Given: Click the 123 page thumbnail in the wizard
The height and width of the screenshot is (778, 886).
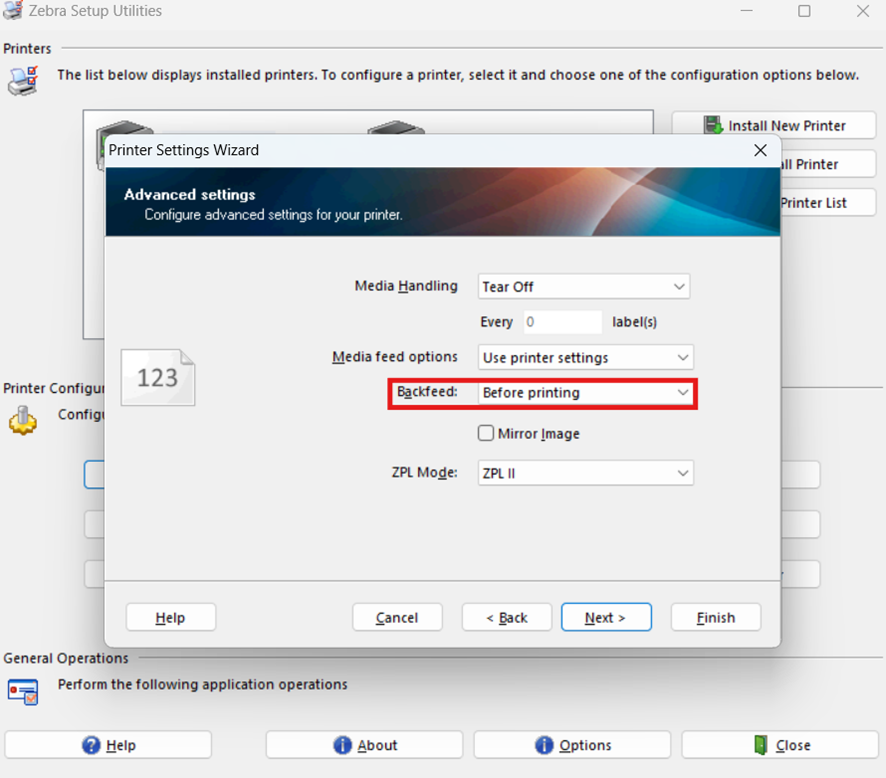Looking at the screenshot, I should tap(158, 377).
